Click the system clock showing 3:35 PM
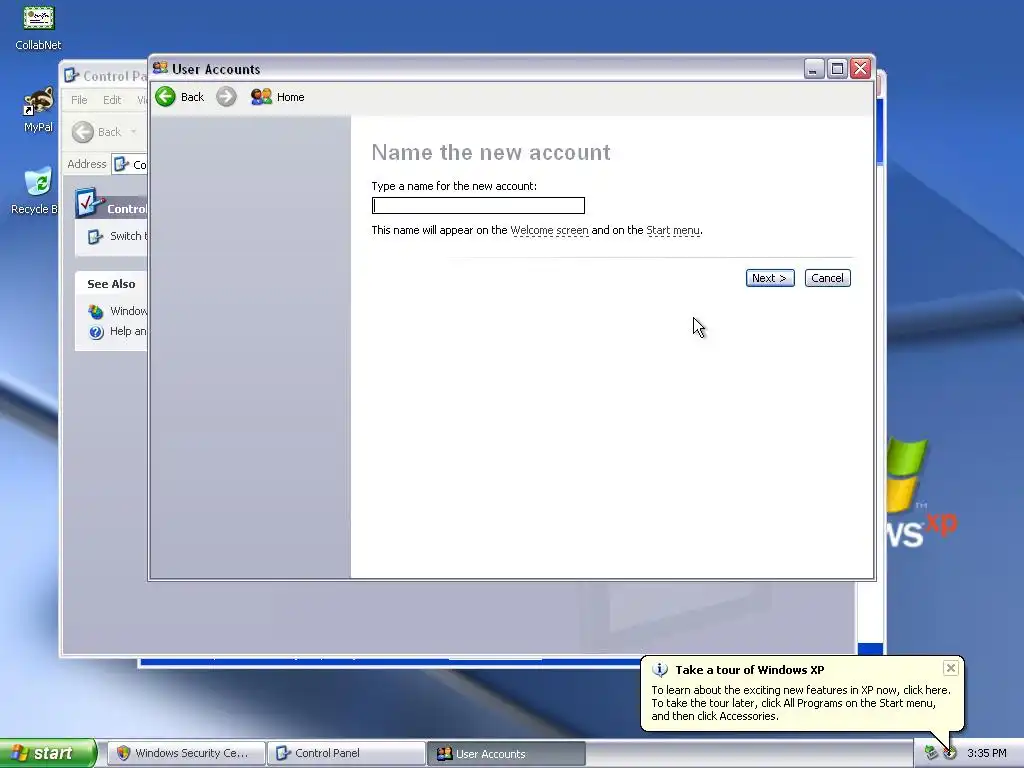 pos(987,754)
